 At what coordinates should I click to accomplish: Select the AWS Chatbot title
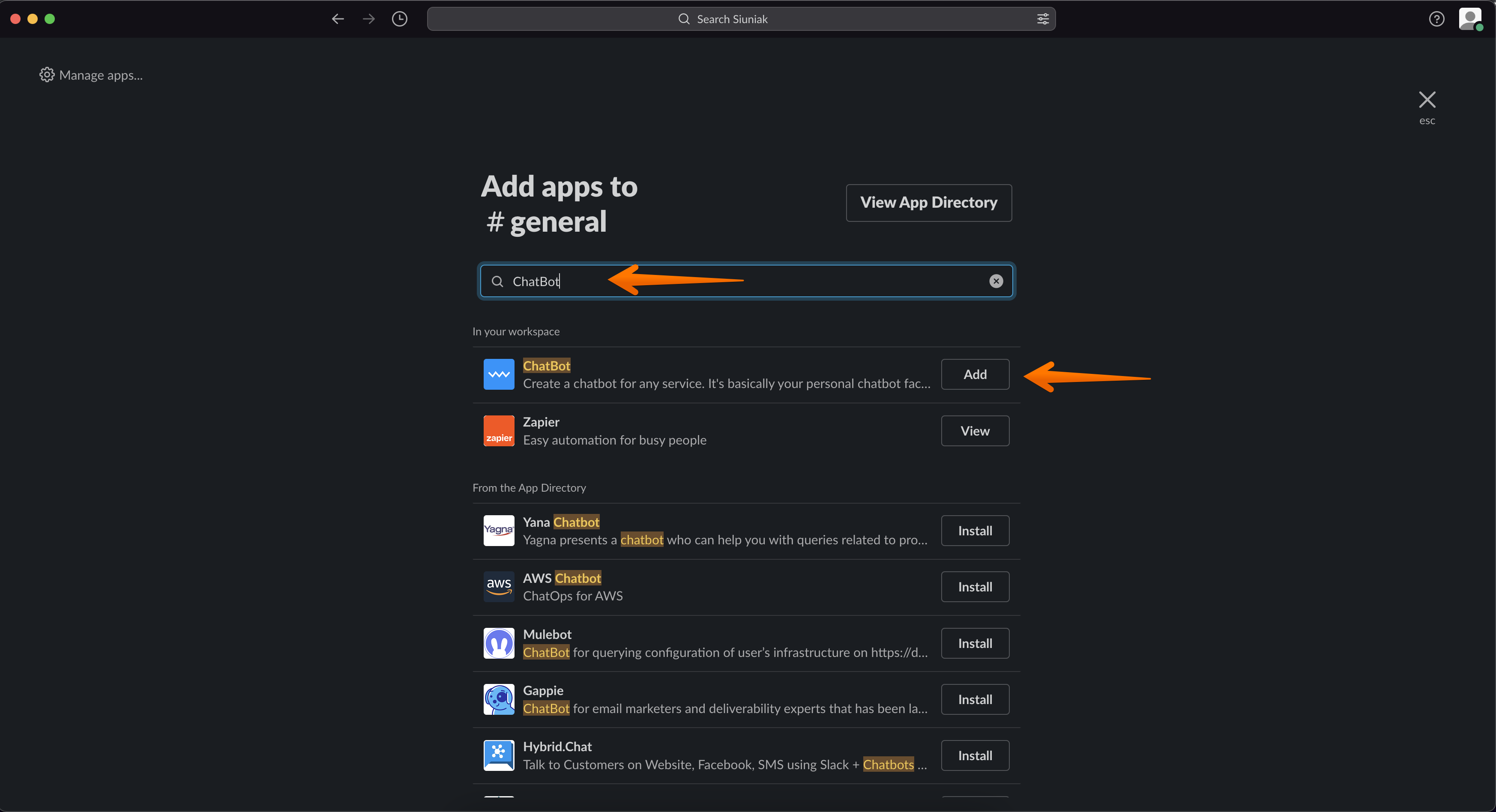[x=562, y=578]
